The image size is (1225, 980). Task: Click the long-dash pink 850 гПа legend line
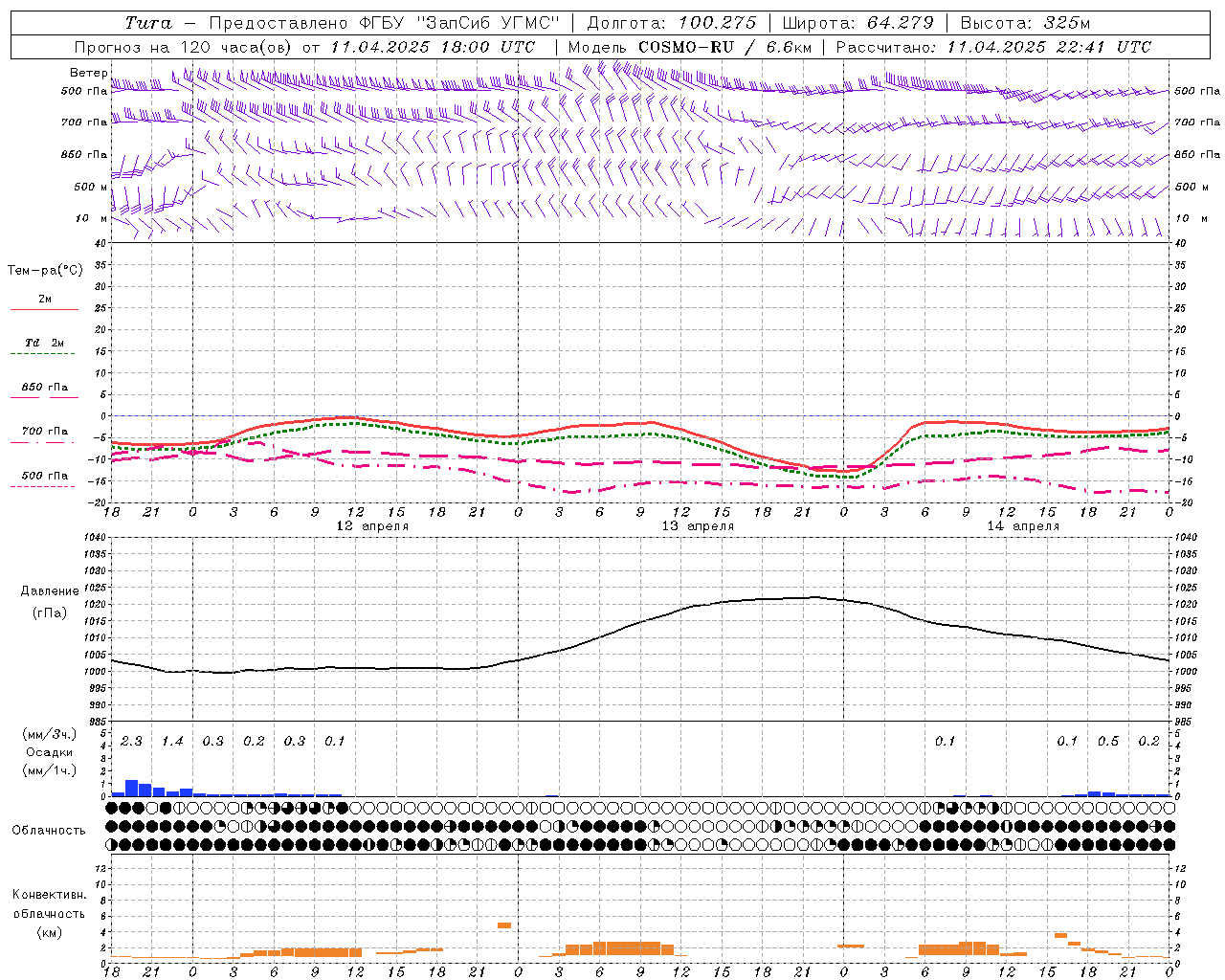(x=44, y=397)
